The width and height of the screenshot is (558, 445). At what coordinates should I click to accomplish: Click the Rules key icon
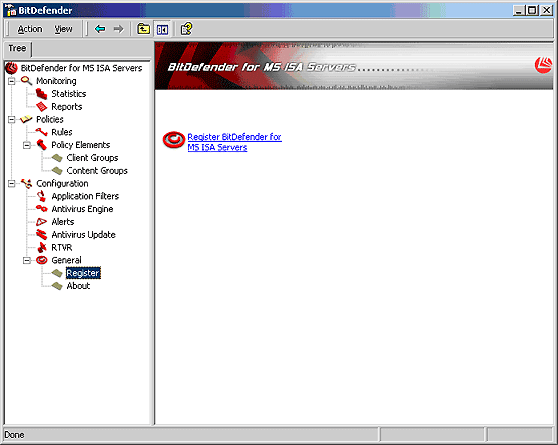tap(41, 132)
